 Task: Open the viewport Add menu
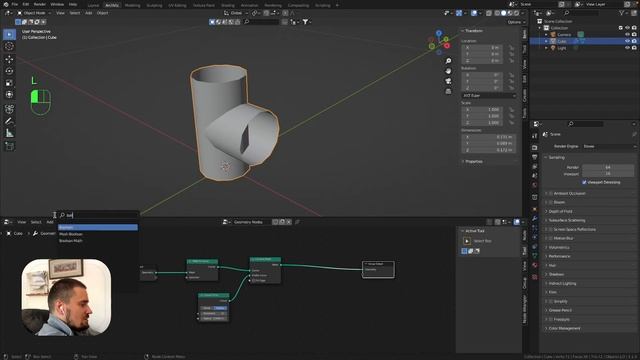89,13
